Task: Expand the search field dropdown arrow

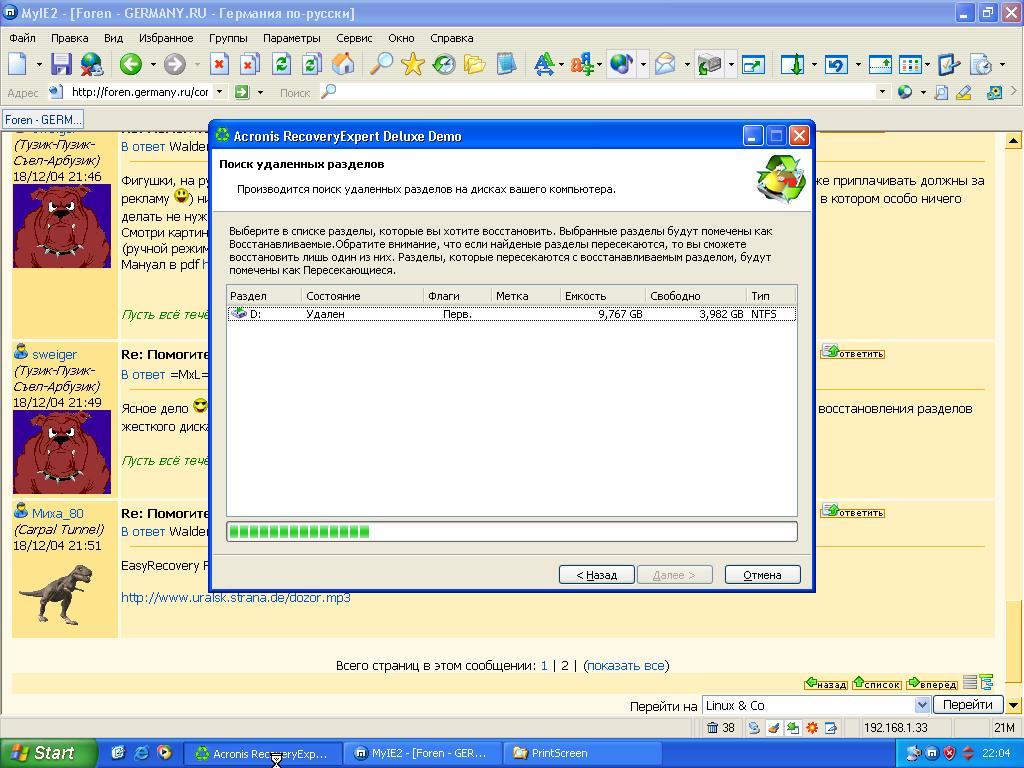Action: 882,92
